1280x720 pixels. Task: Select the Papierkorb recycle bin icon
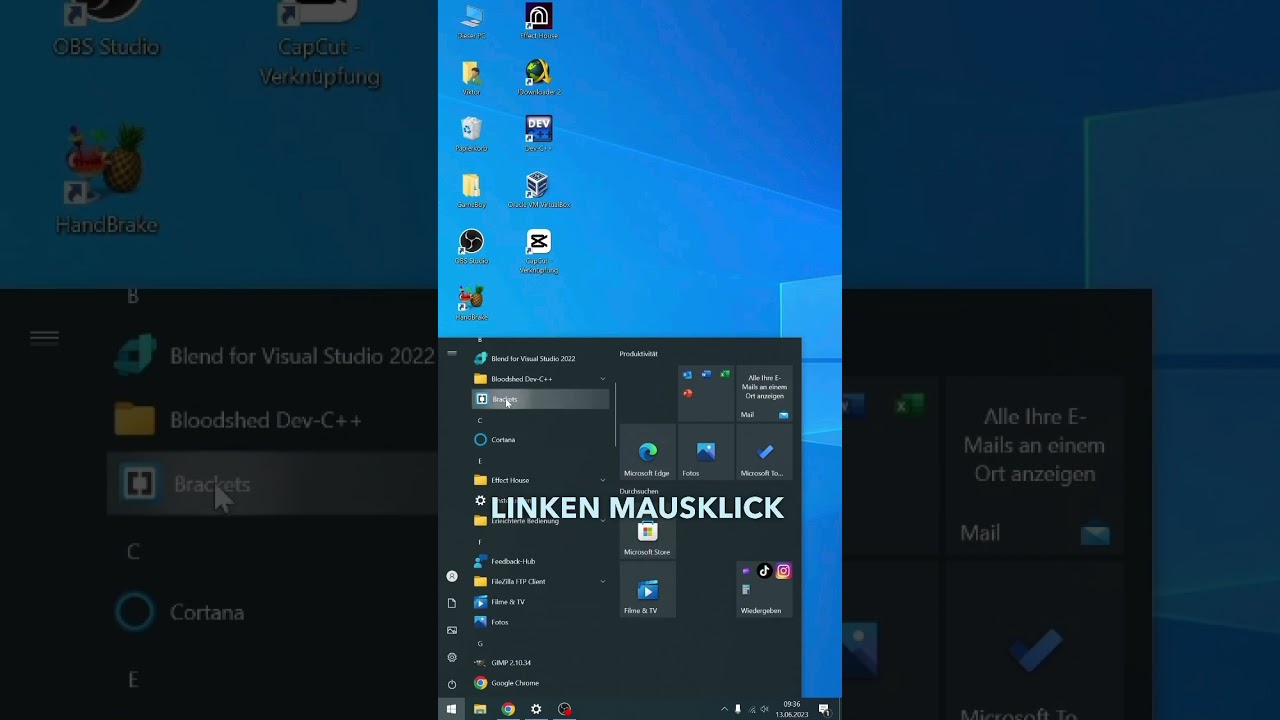pos(471,134)
